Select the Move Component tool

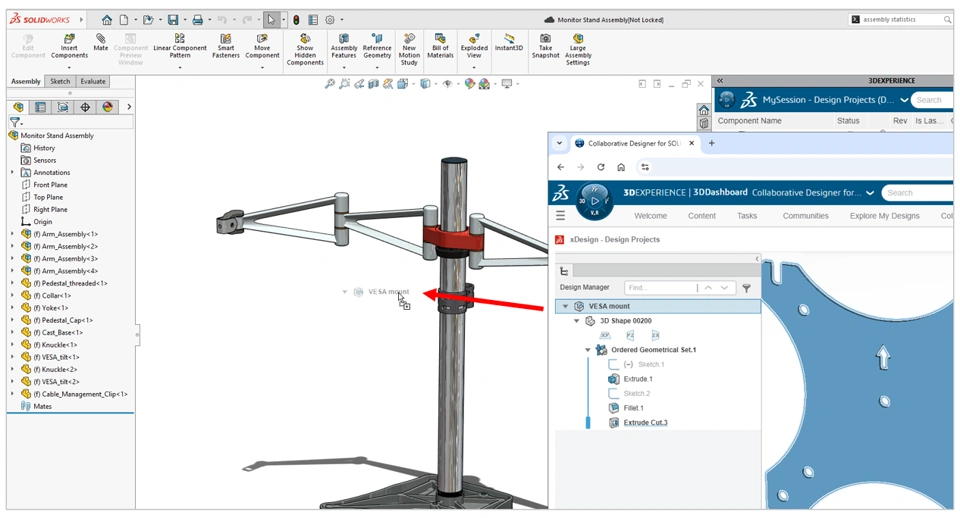pos(262,47)
